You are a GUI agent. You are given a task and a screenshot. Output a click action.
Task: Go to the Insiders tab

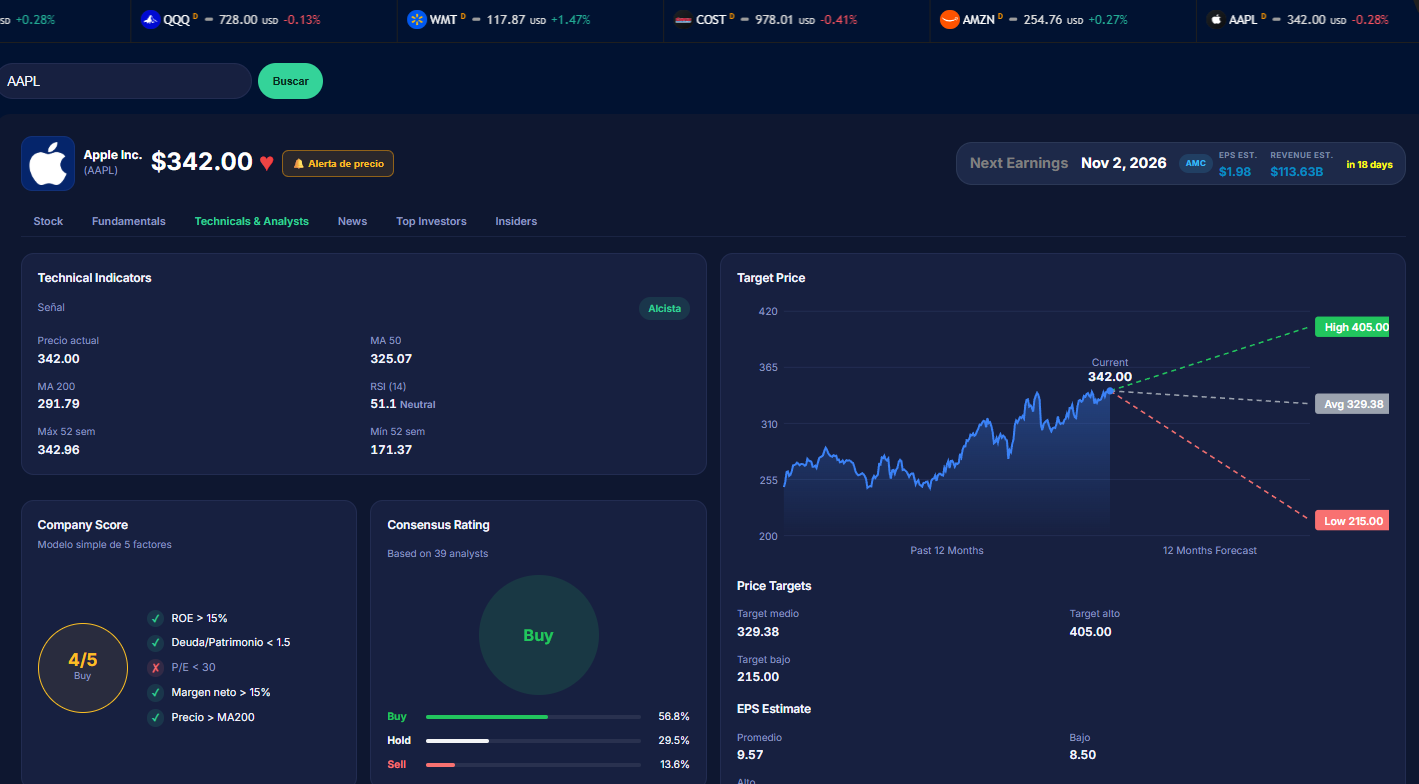516,221
